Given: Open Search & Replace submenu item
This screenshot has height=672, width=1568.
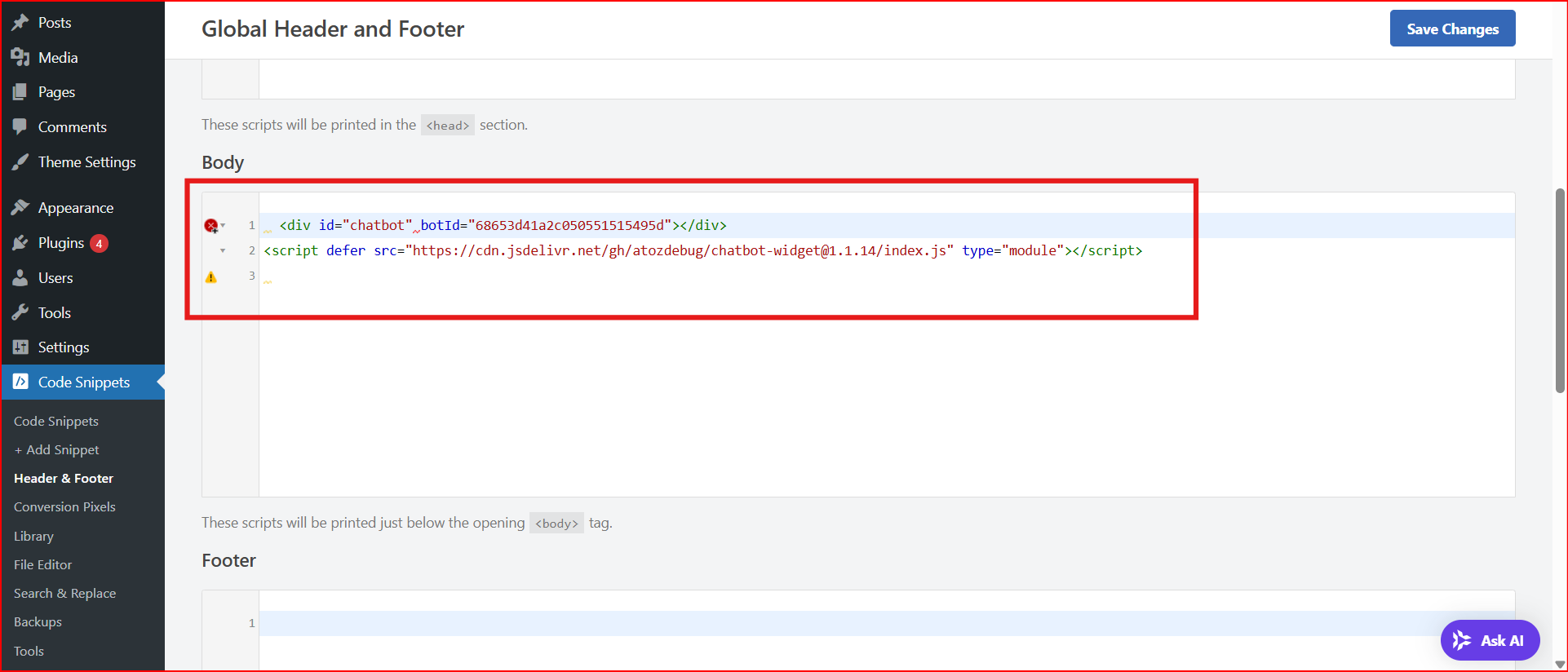Looking at the screenshot, I should [x=64, y=593].
